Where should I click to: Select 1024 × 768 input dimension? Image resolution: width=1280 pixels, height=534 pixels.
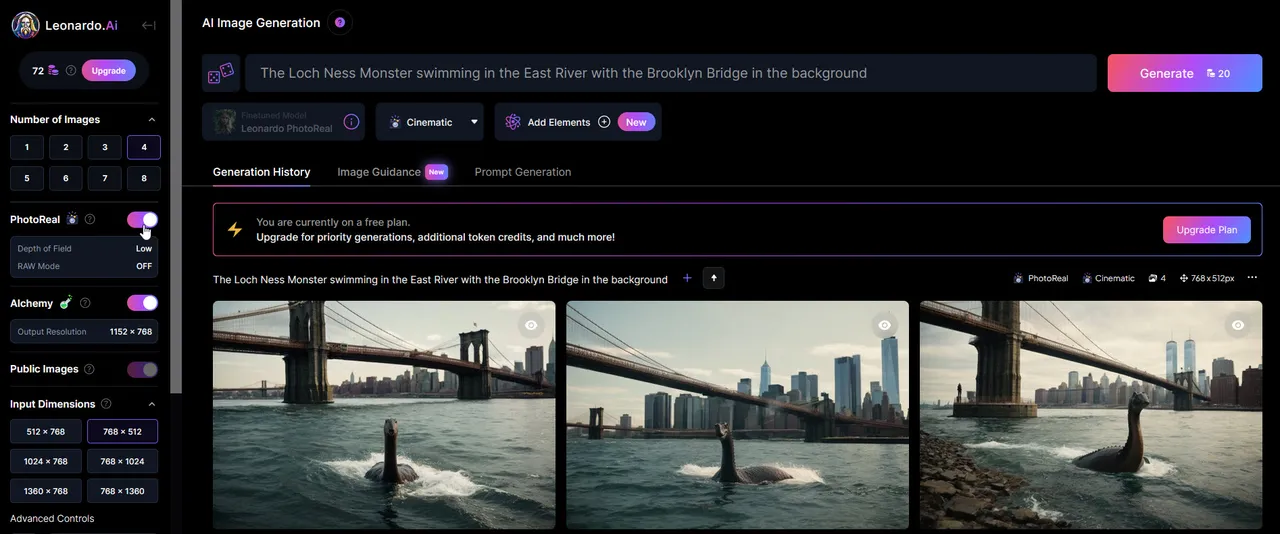coord(46,461)
